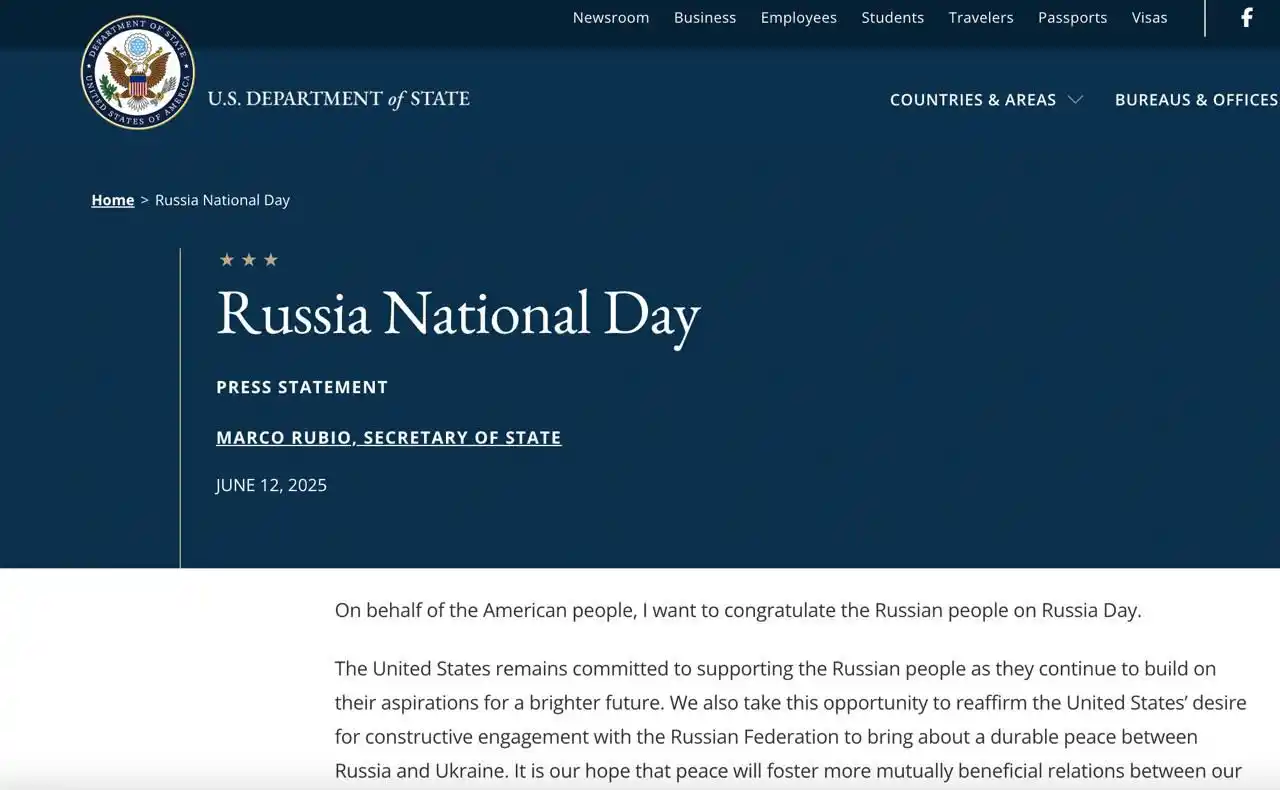Click the U.S. Department of State wordmark
Screen dimensions: 1280x790
tap(339, 98)
